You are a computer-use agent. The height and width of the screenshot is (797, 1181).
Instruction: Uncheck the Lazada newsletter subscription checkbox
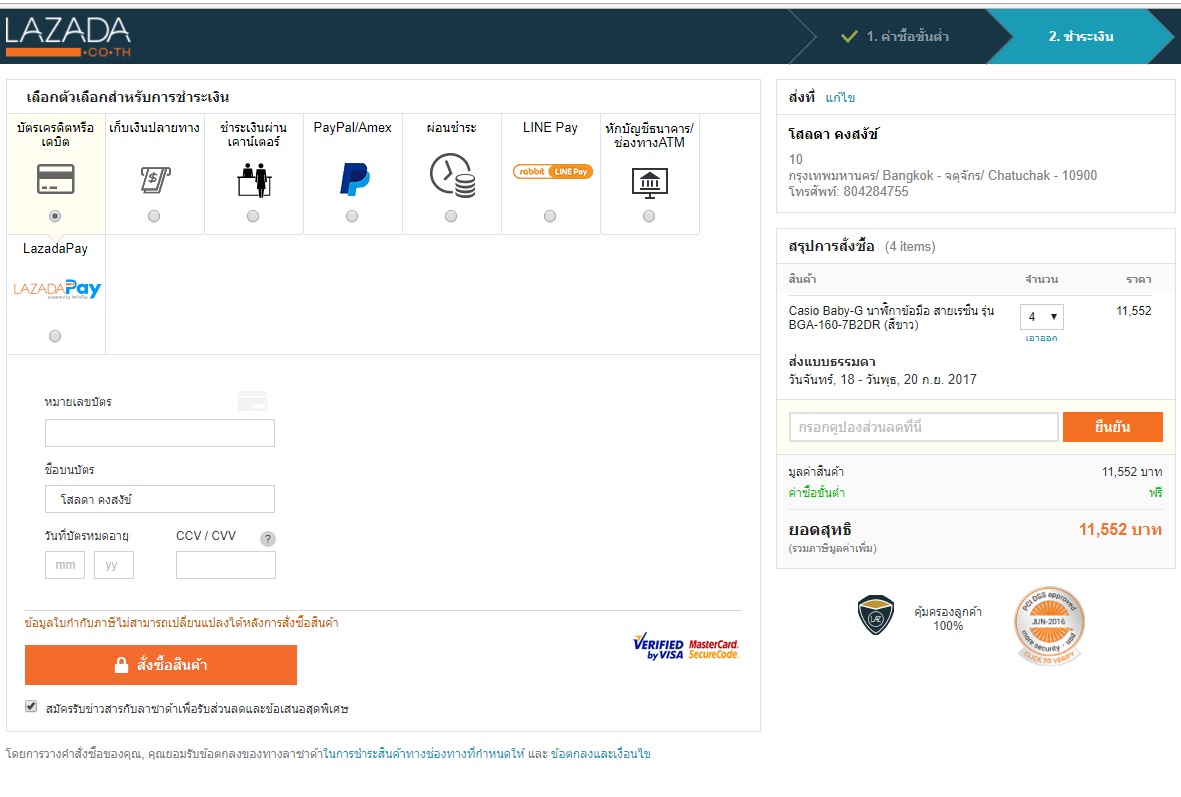pos(31,706)
